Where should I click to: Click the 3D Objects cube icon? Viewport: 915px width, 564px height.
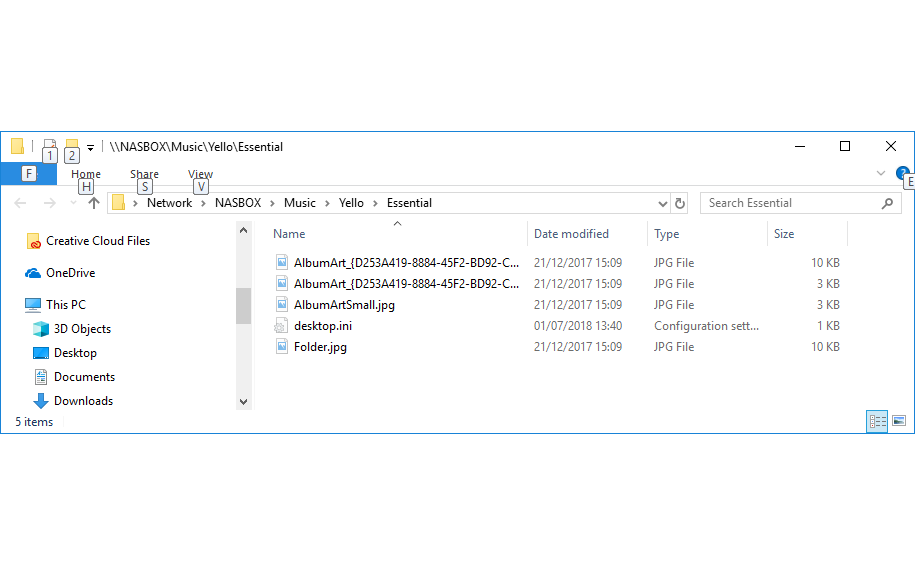(x=41, y=329)
